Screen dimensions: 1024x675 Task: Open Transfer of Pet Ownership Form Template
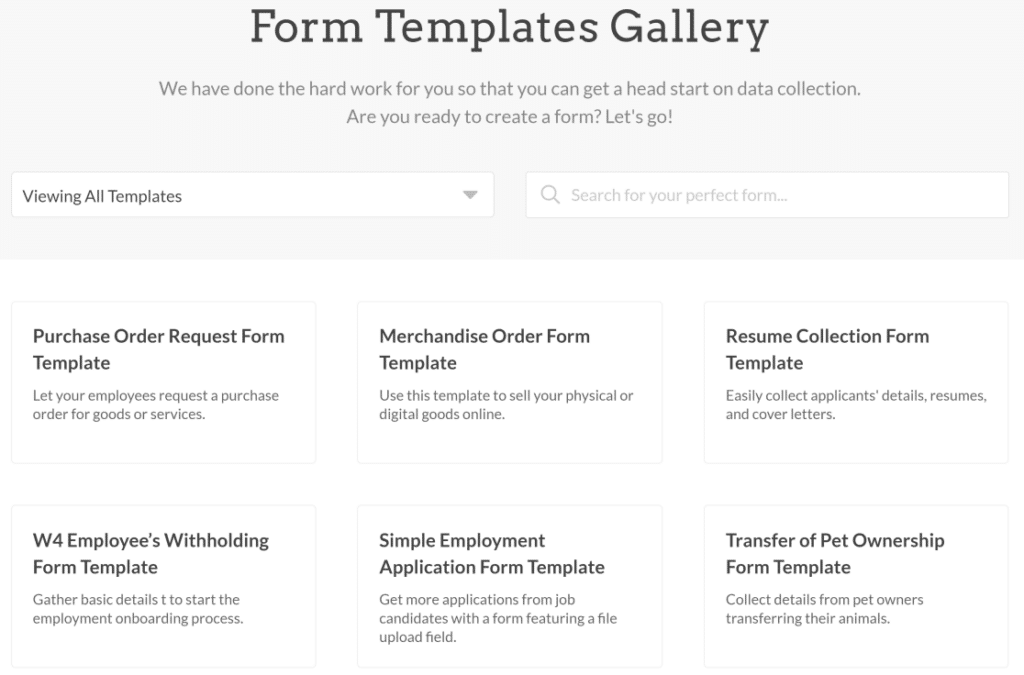(x=834, y=553)
